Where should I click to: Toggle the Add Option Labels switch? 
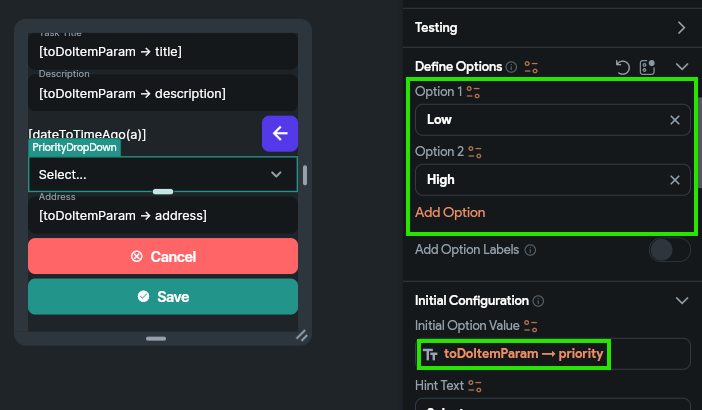point(669,250)
